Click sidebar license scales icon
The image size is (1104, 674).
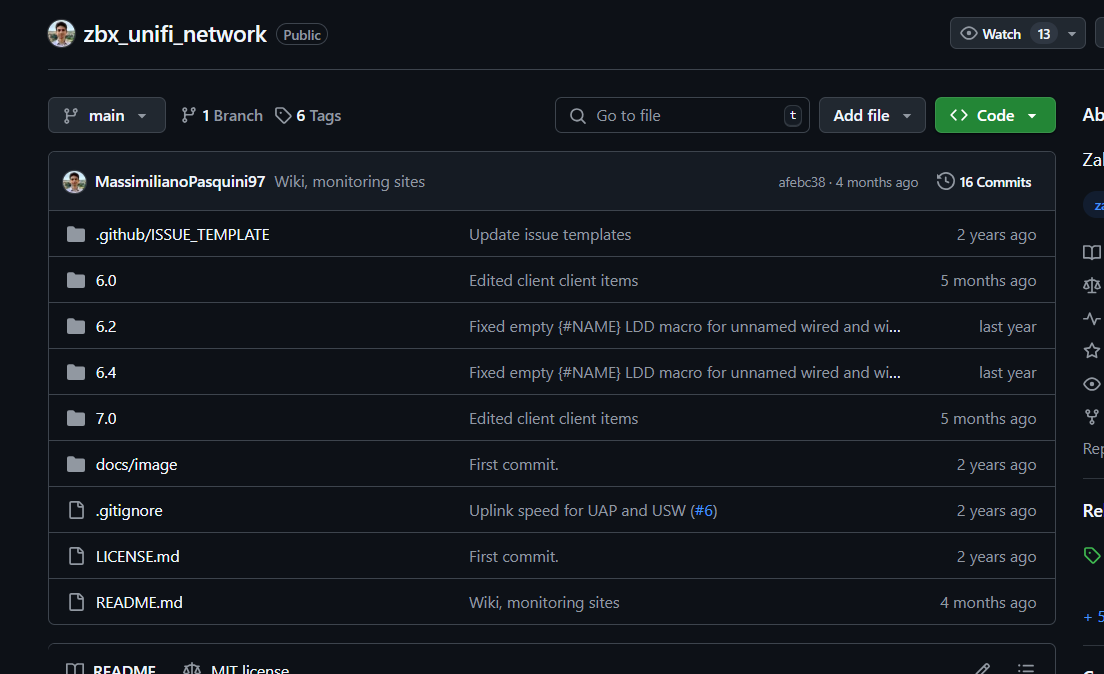(x=1091, y=285)
